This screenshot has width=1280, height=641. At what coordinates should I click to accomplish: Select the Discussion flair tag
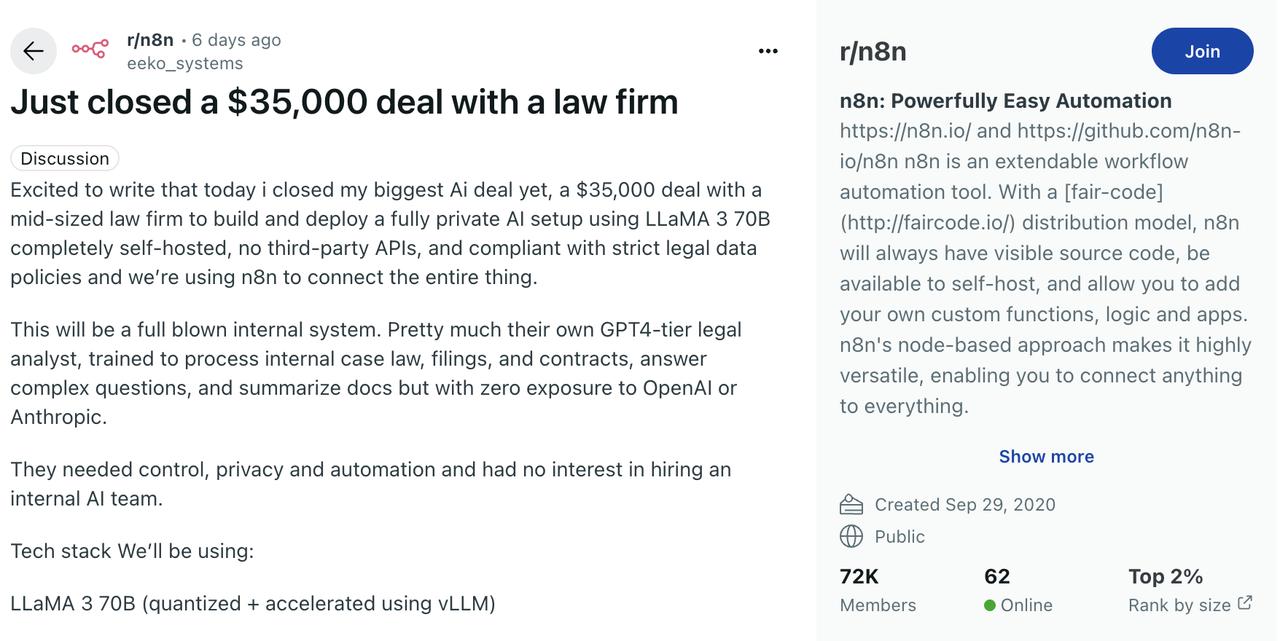coord(65,158)
